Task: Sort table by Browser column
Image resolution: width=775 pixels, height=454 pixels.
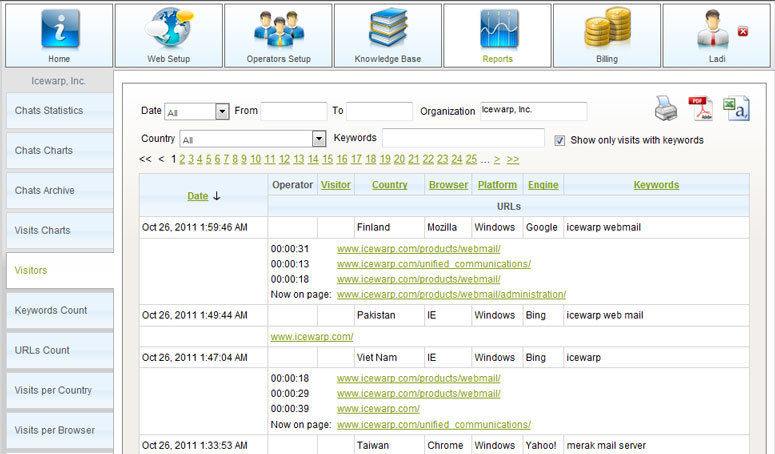Action: pos(448,185)
